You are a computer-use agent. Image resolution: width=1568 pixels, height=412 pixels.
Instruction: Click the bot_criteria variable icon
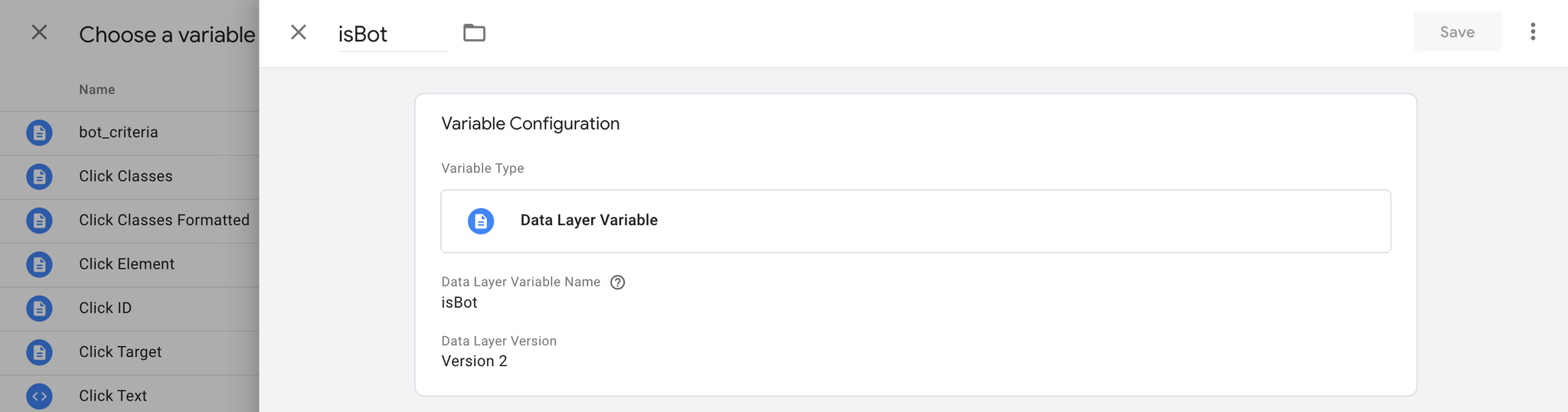pos(39,132)
